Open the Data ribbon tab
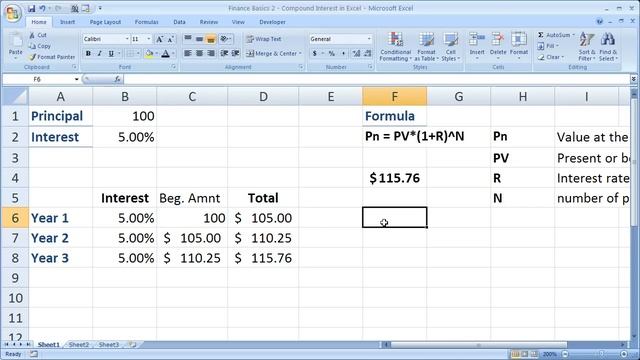 [x=179, y=22]
